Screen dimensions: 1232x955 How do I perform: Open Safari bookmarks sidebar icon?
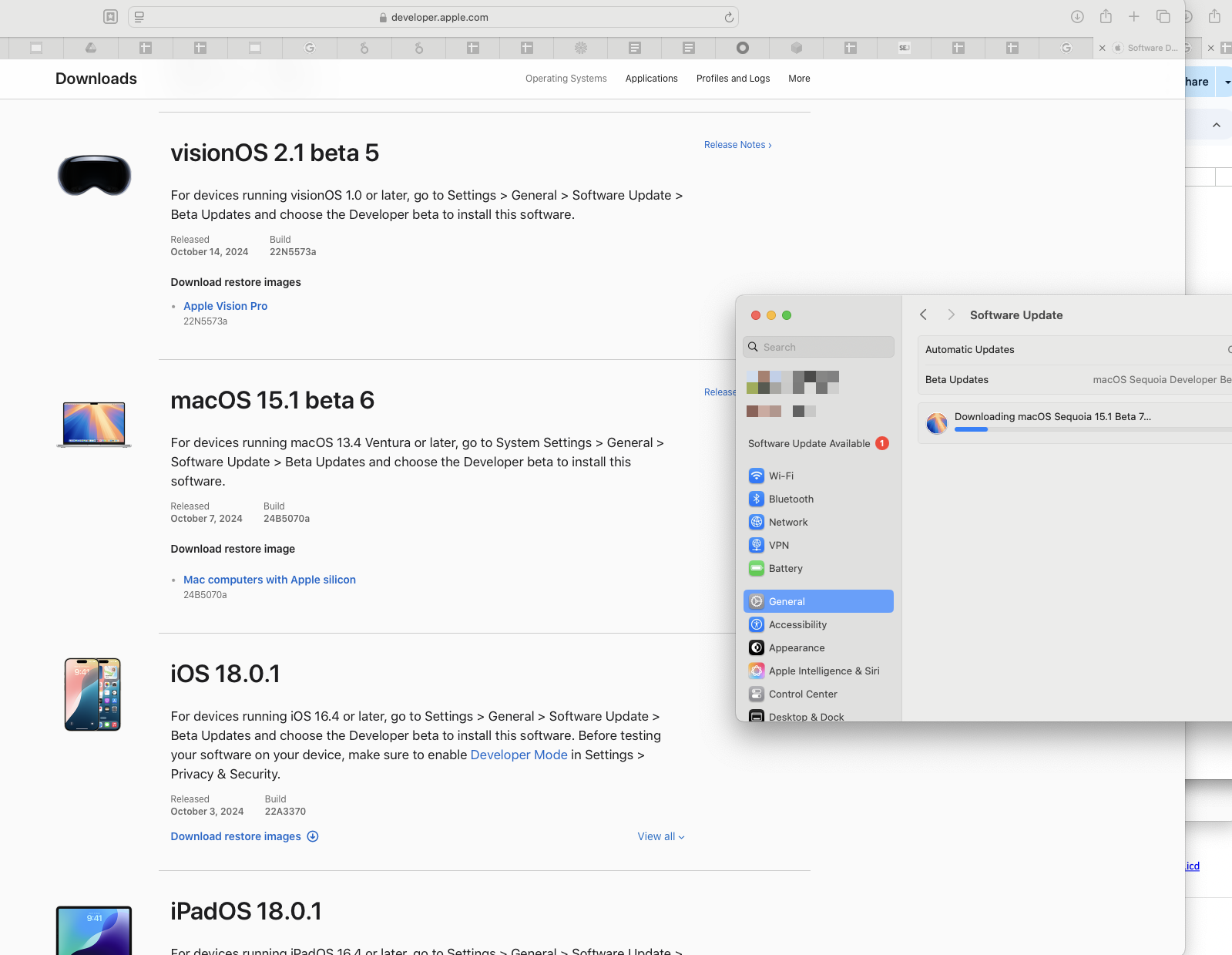[110, 16]
